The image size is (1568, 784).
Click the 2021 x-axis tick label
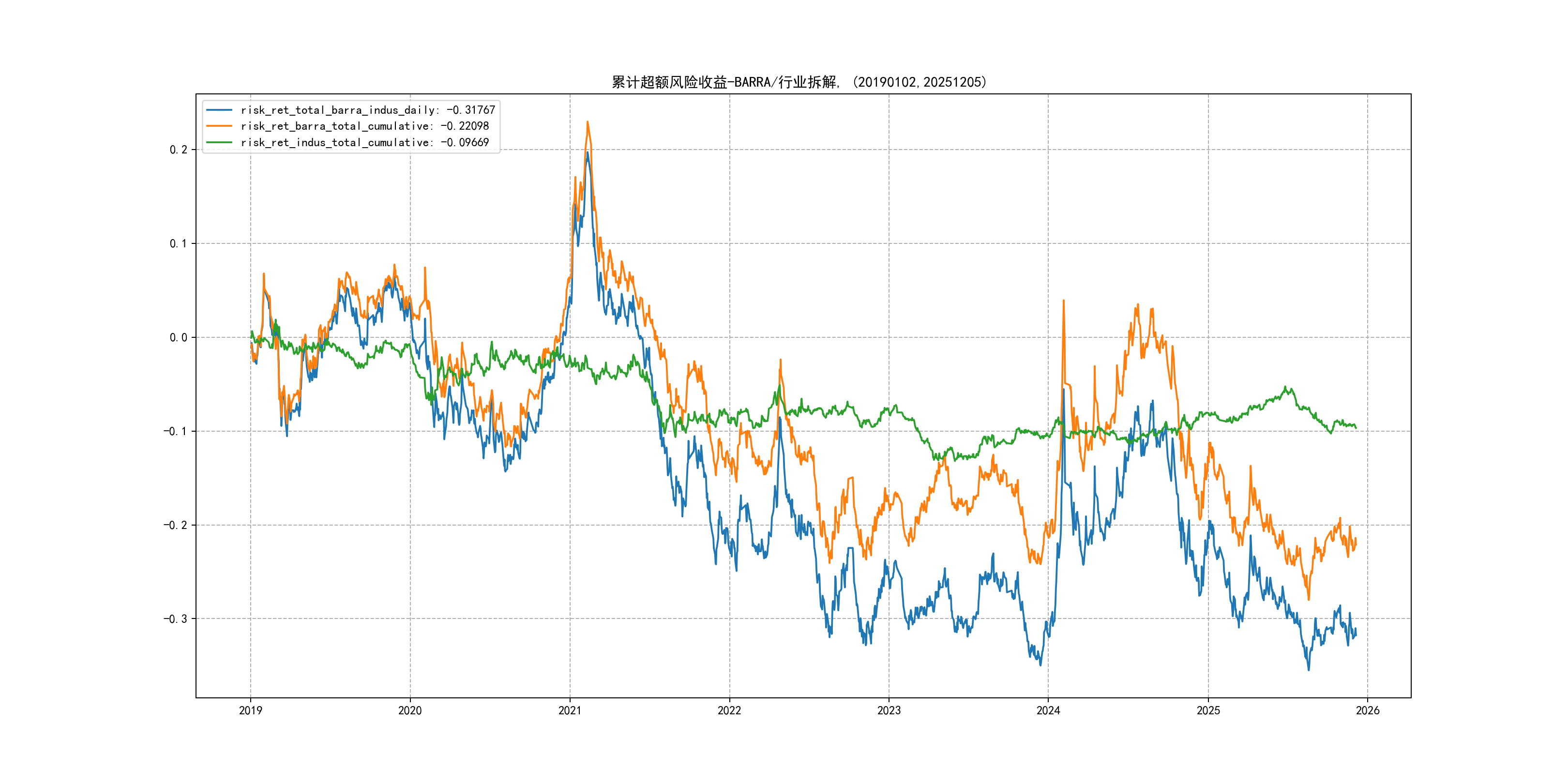[570, 710]
